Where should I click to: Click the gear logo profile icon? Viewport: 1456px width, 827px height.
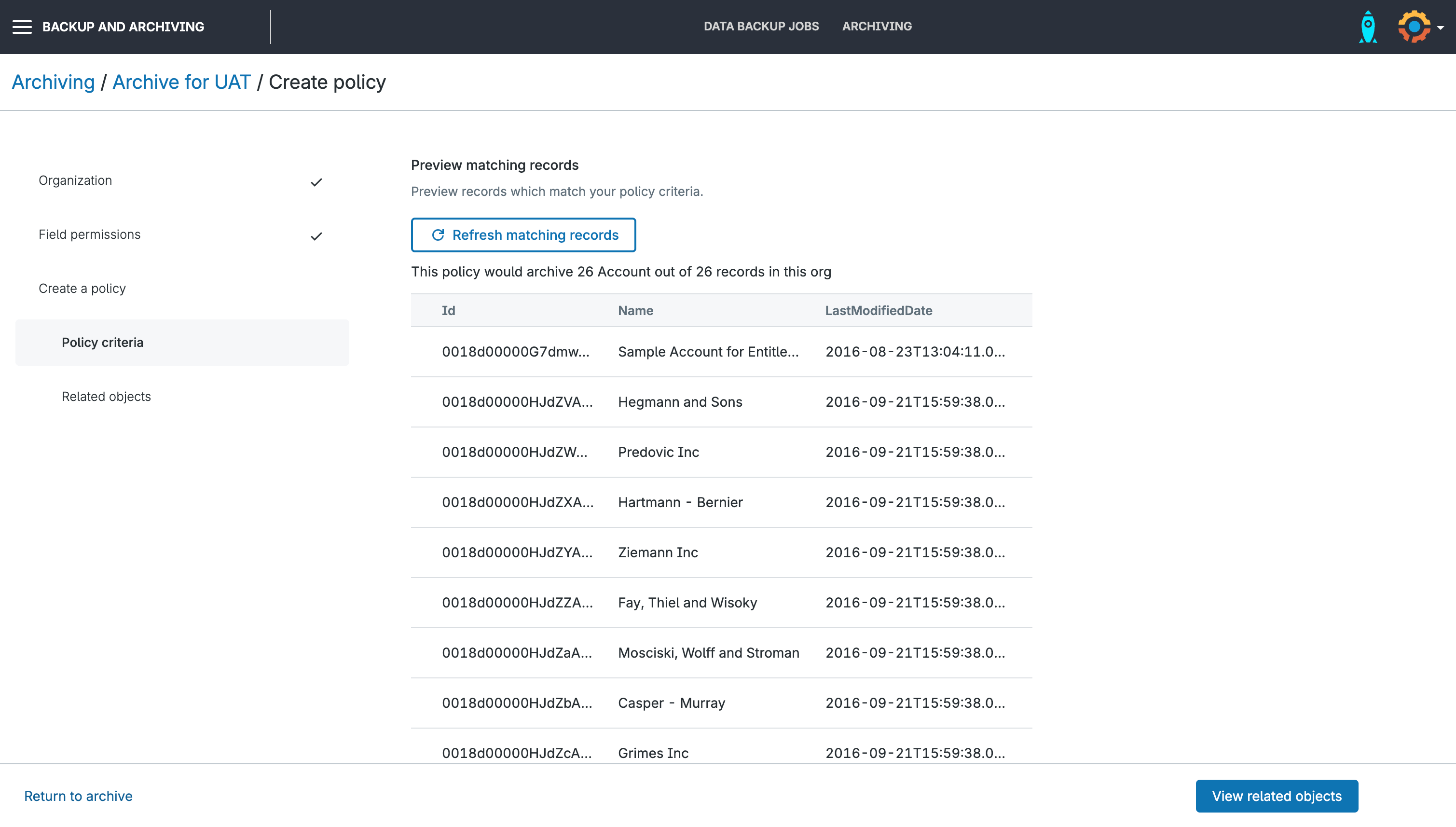tap(1414, 27)
